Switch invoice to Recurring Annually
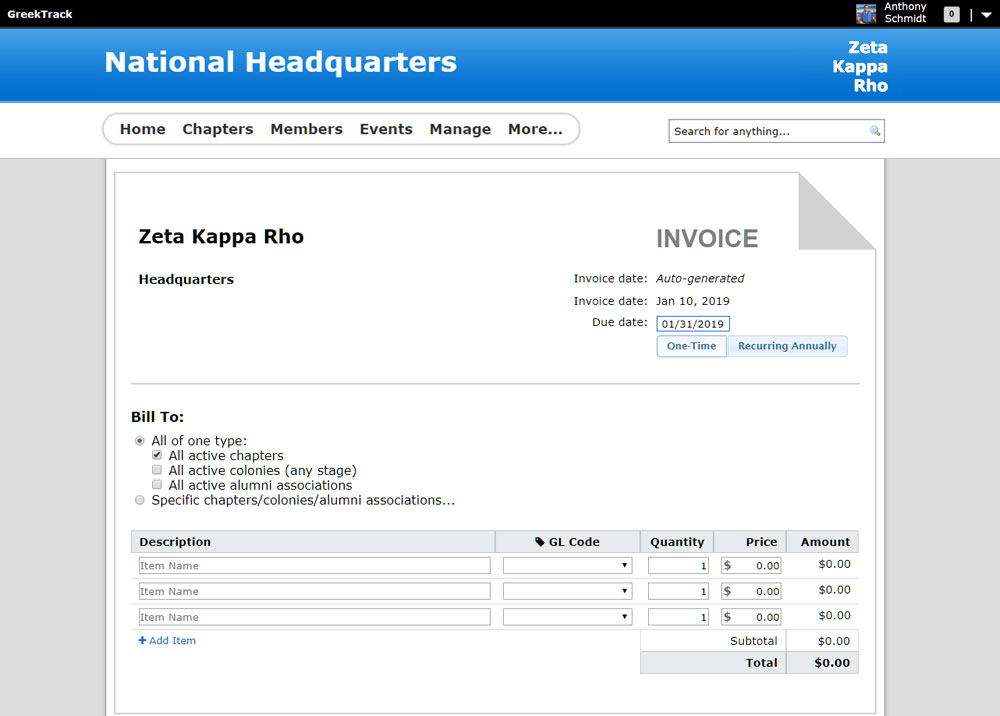Image resolution: width=1000 pixels, height=716 pixels. [x=787, y=346]
